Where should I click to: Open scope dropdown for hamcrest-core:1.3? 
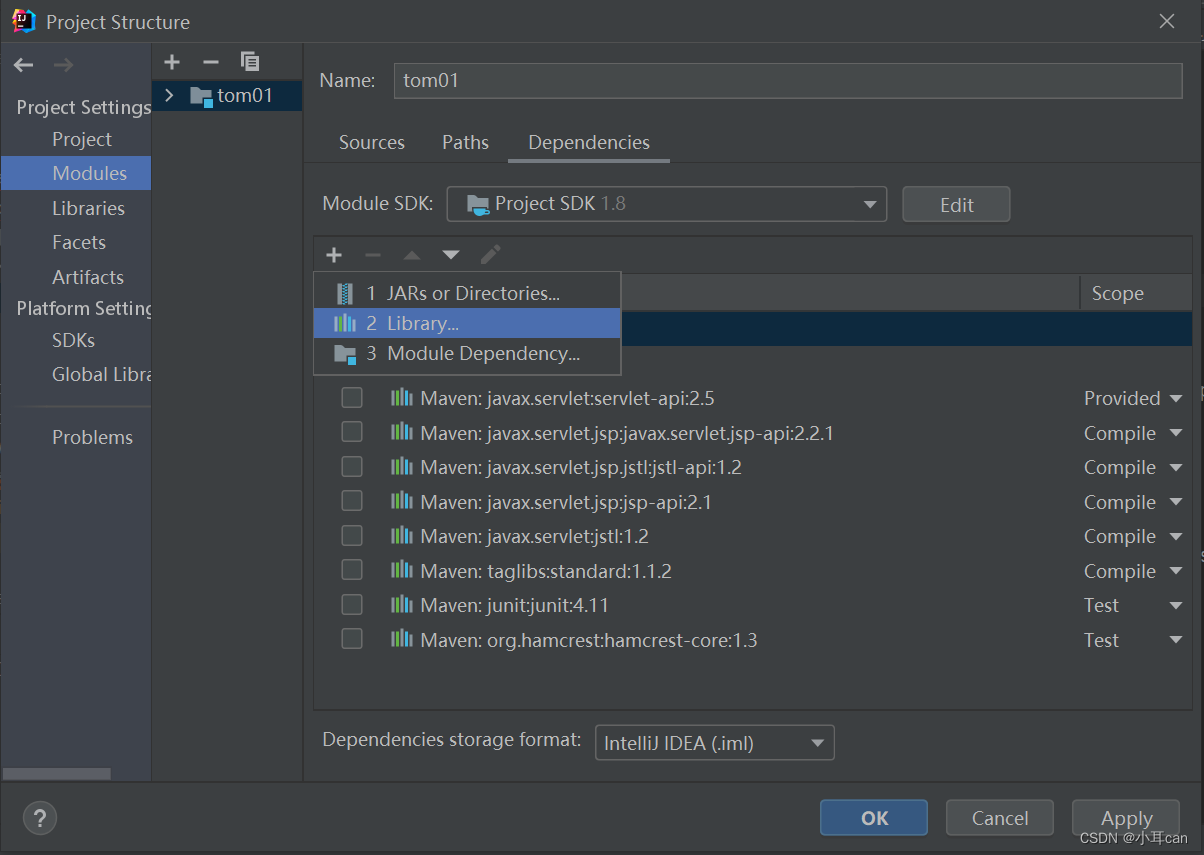(1176, 640)
